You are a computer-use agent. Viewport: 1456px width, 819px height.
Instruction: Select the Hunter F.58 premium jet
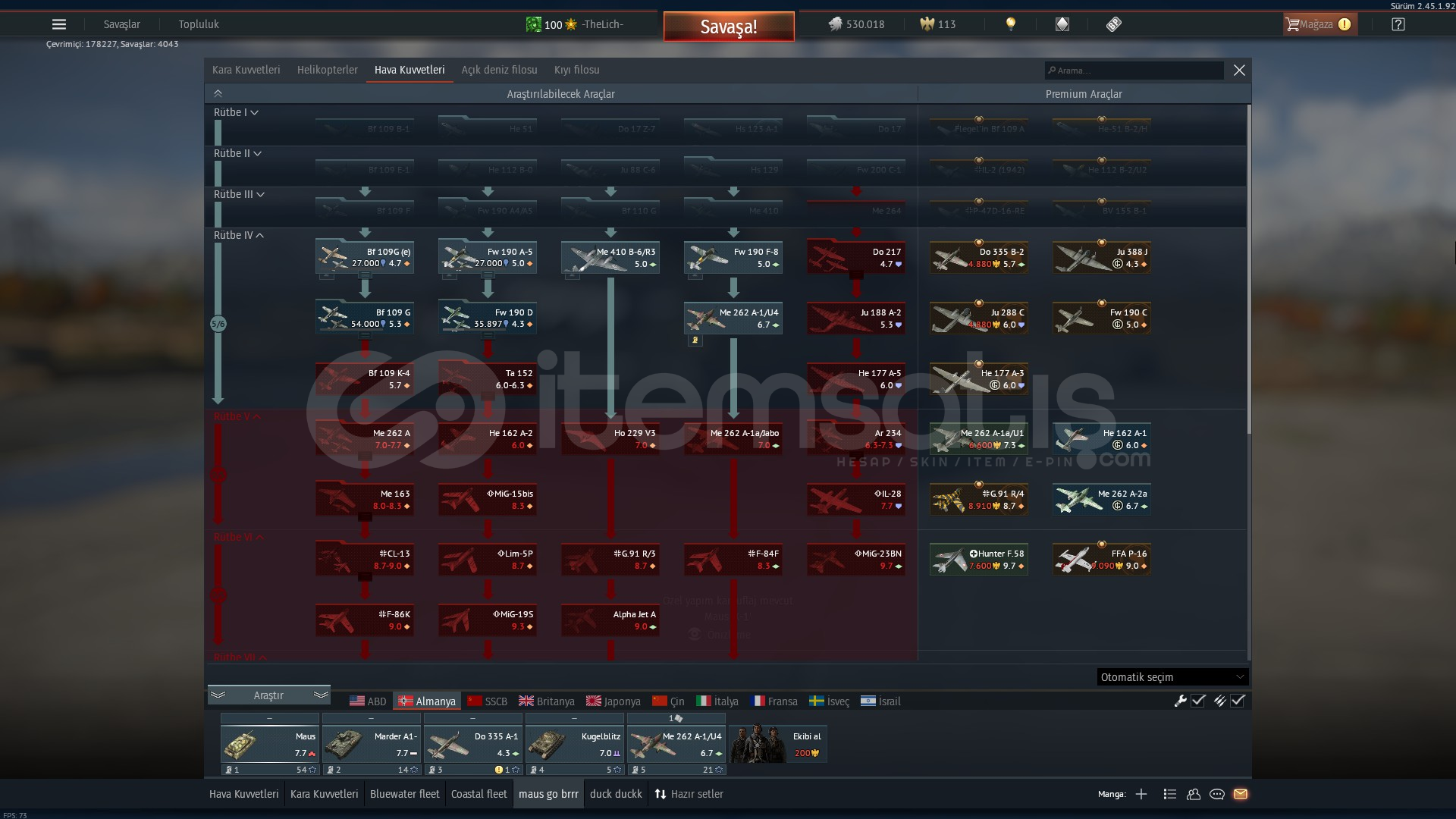tap(979, 560)
